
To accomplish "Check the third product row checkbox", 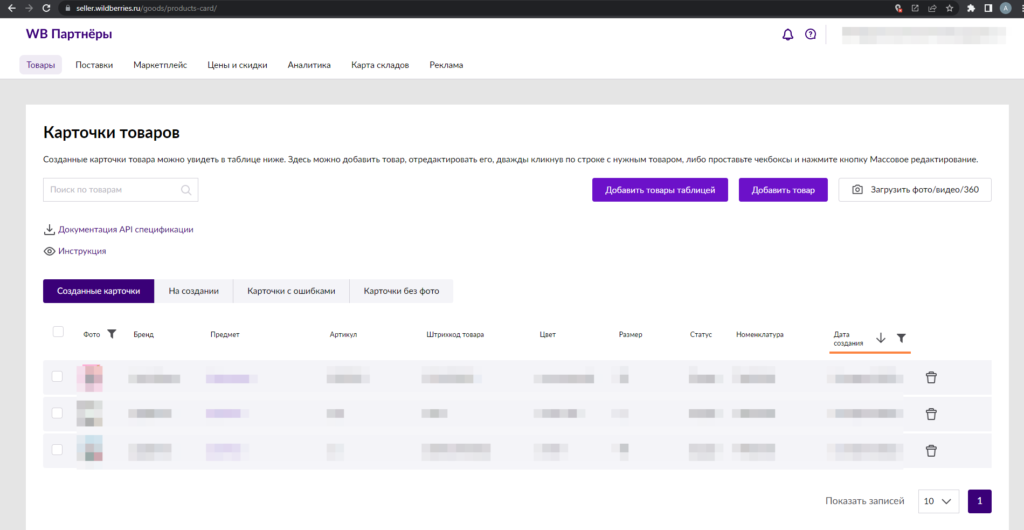I will [x=57, y=449].
